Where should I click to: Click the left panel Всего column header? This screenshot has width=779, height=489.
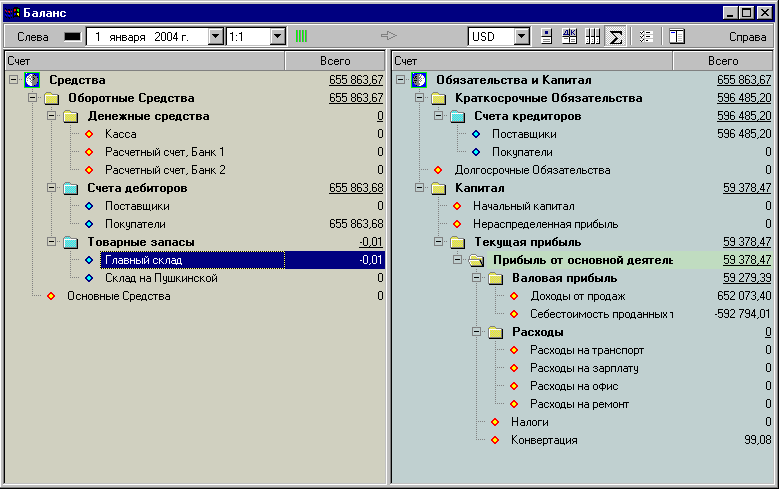point(335,61)
